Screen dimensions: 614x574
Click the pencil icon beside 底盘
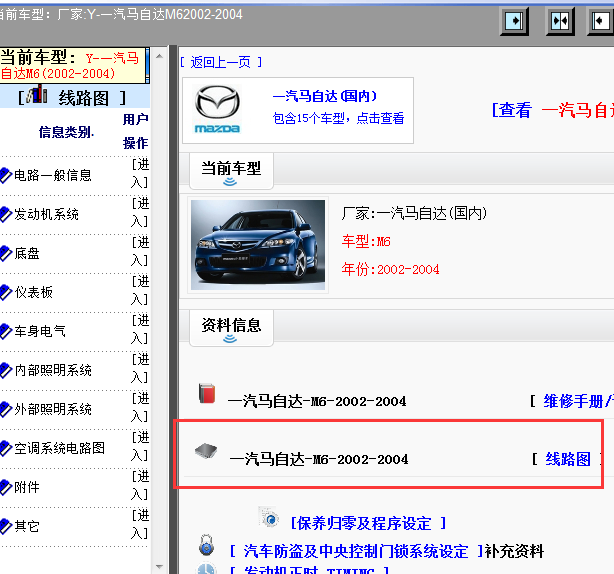[6, 253]
